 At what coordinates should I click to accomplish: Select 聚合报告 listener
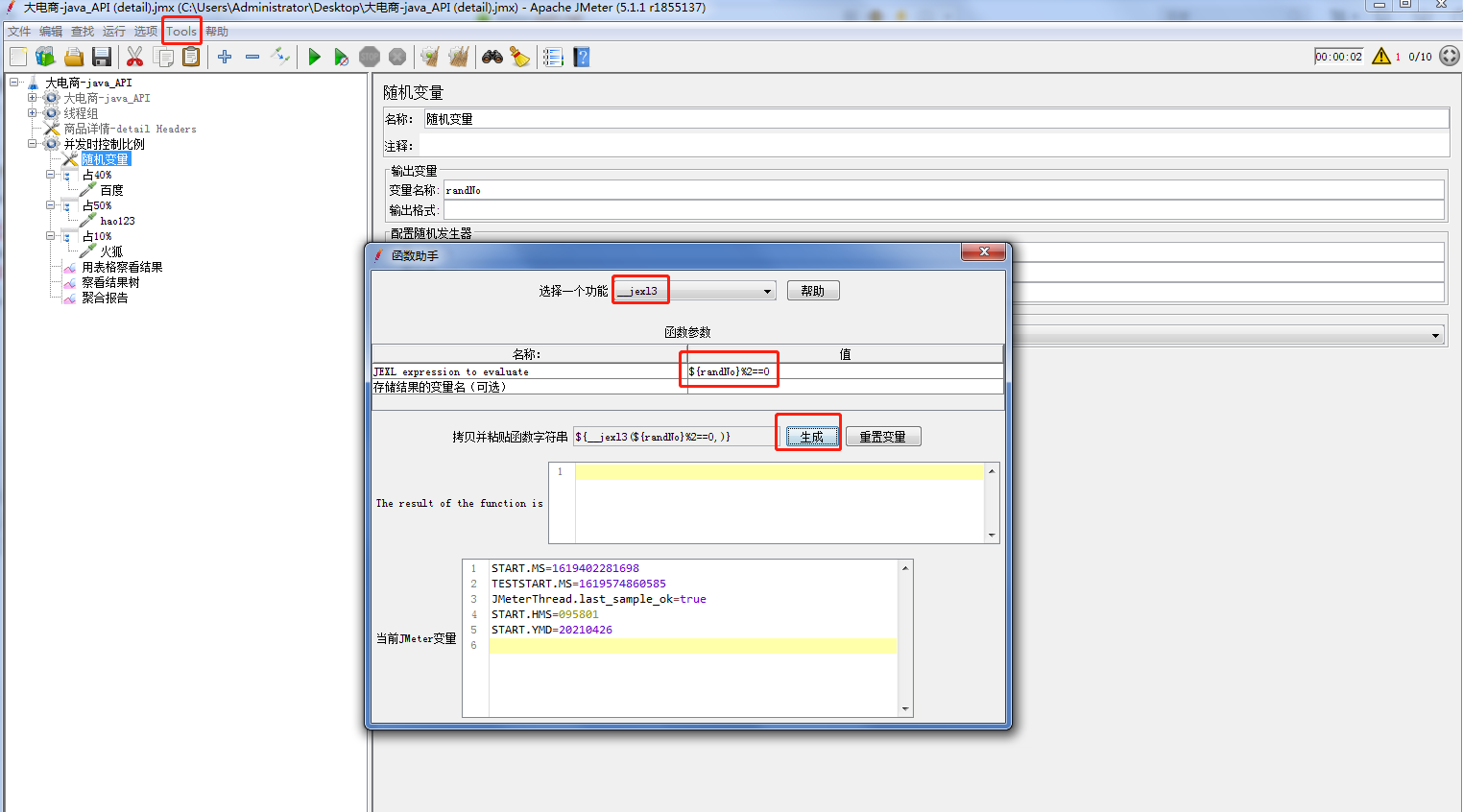coord(105,298)
